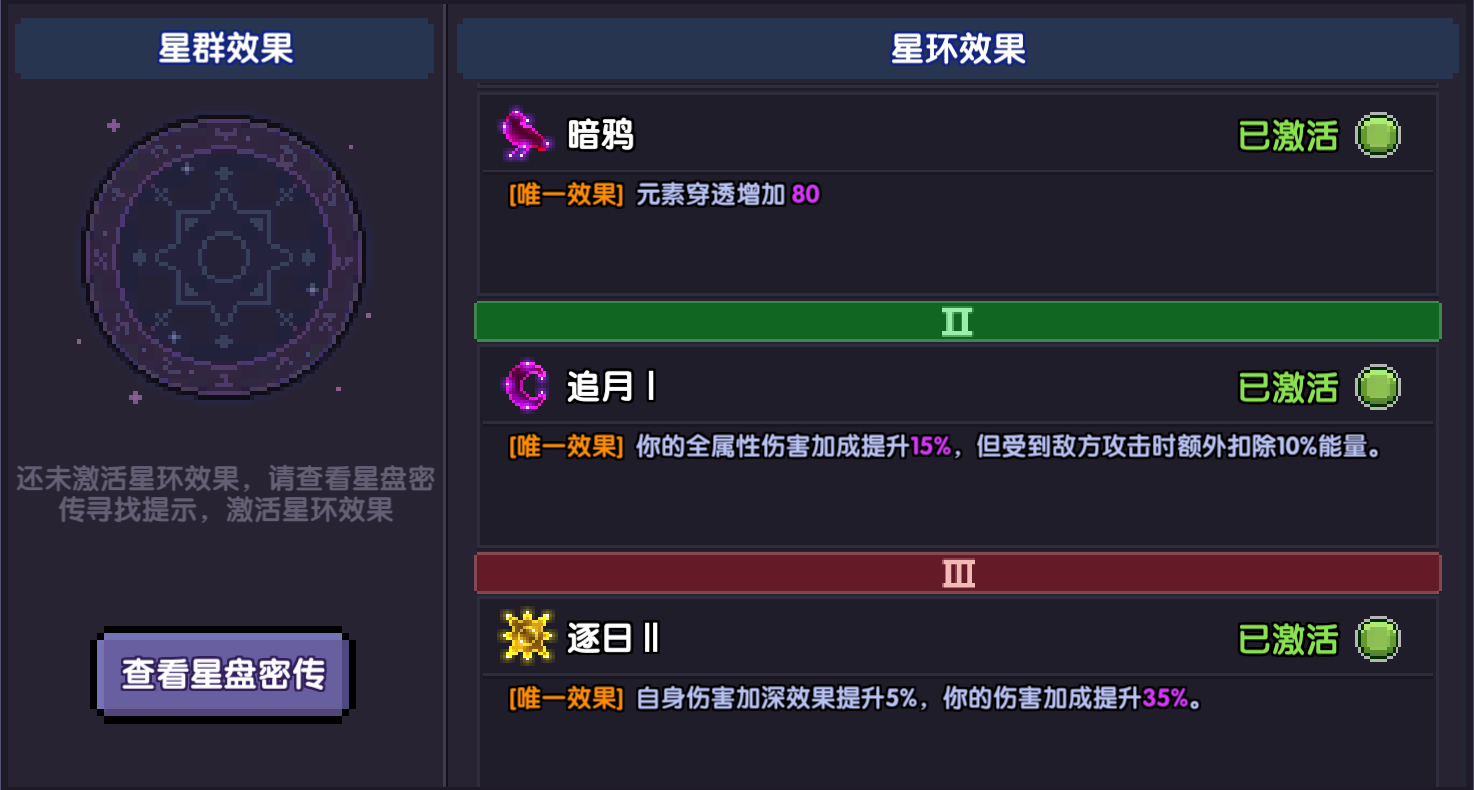Select the 星环效果 header tab
Image resolution: width=1474 pixels, height=790 pixels.
(957, 48)
